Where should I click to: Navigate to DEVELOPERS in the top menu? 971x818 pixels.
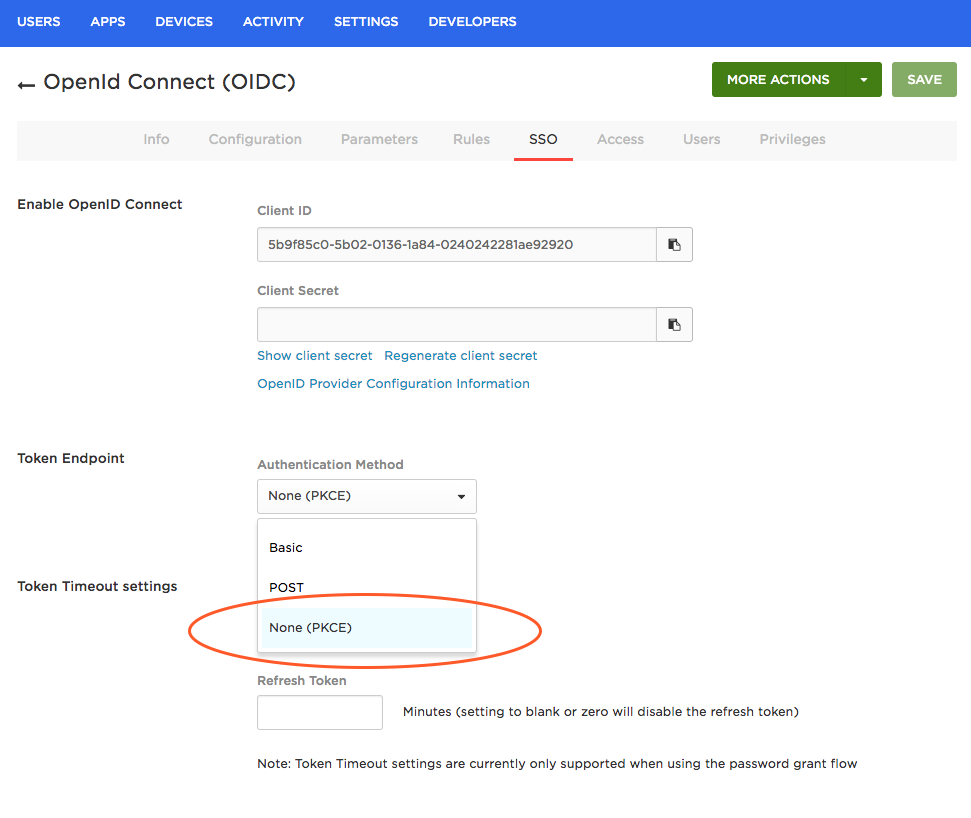(472, 21)
